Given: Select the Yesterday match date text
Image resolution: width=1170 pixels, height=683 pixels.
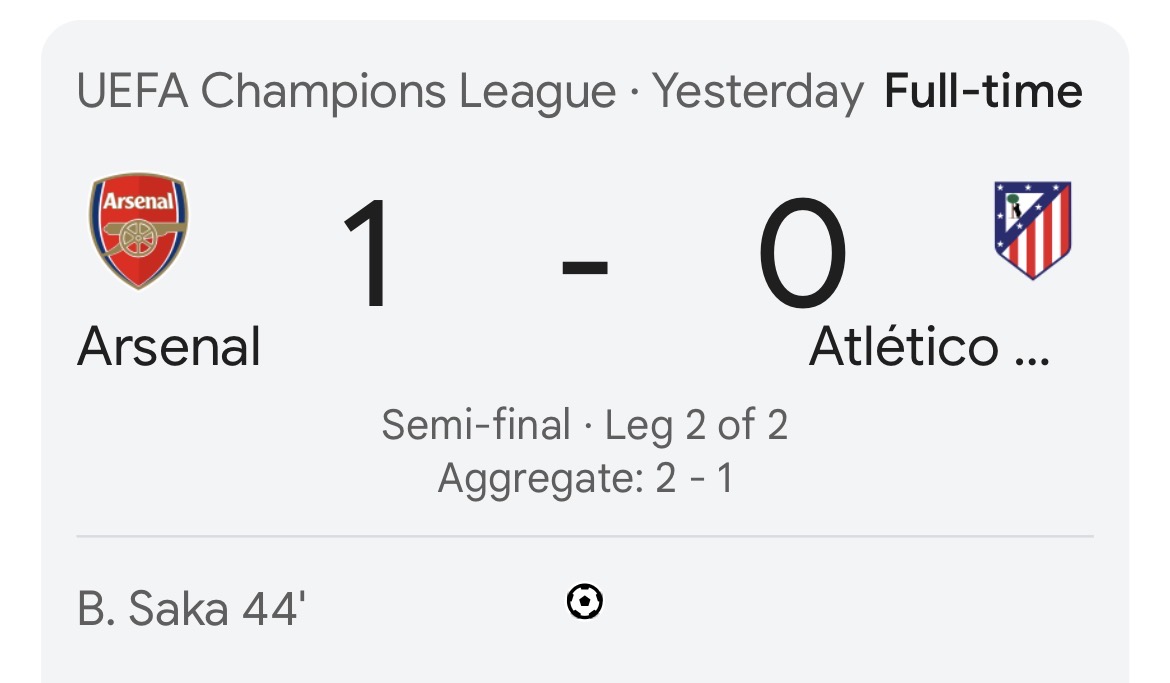Looking at the screenshot, I should click(758, 93).
